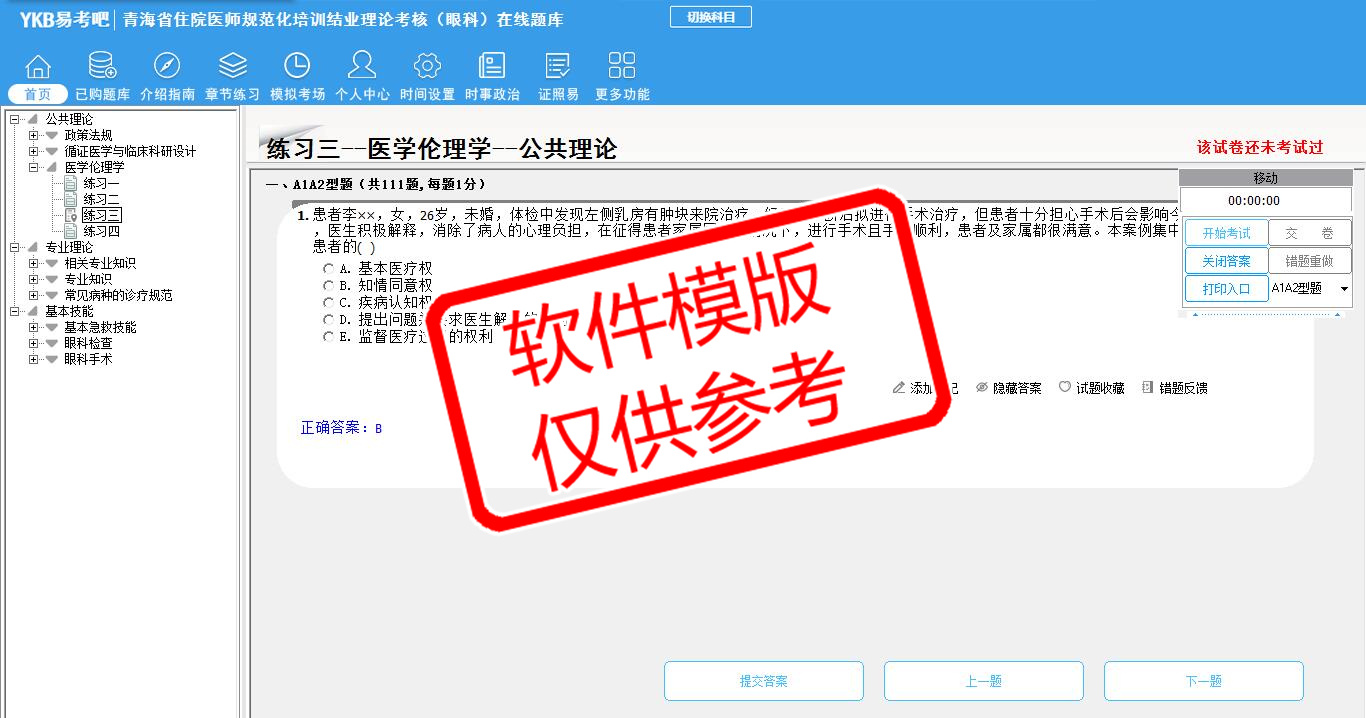
Task: Click the 介绍指南 compass icon
Action: [x=167, y=67]
